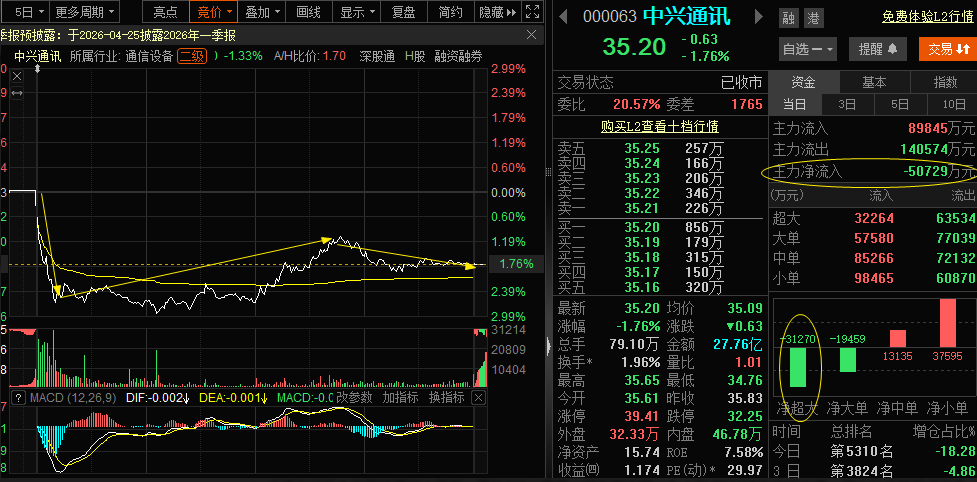Toggle the 亮点 highlights button

click(x=165, y=11)
